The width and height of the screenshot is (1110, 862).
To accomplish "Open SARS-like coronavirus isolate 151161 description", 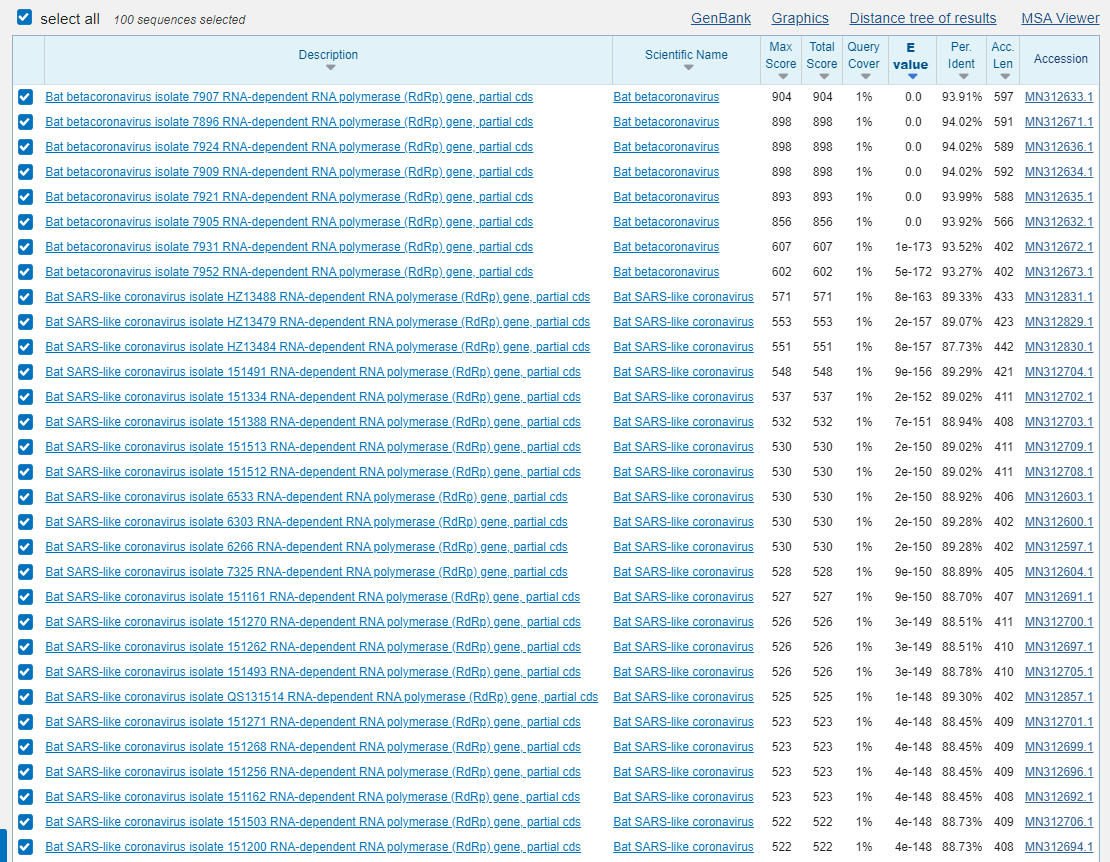I will click(312, 597).
